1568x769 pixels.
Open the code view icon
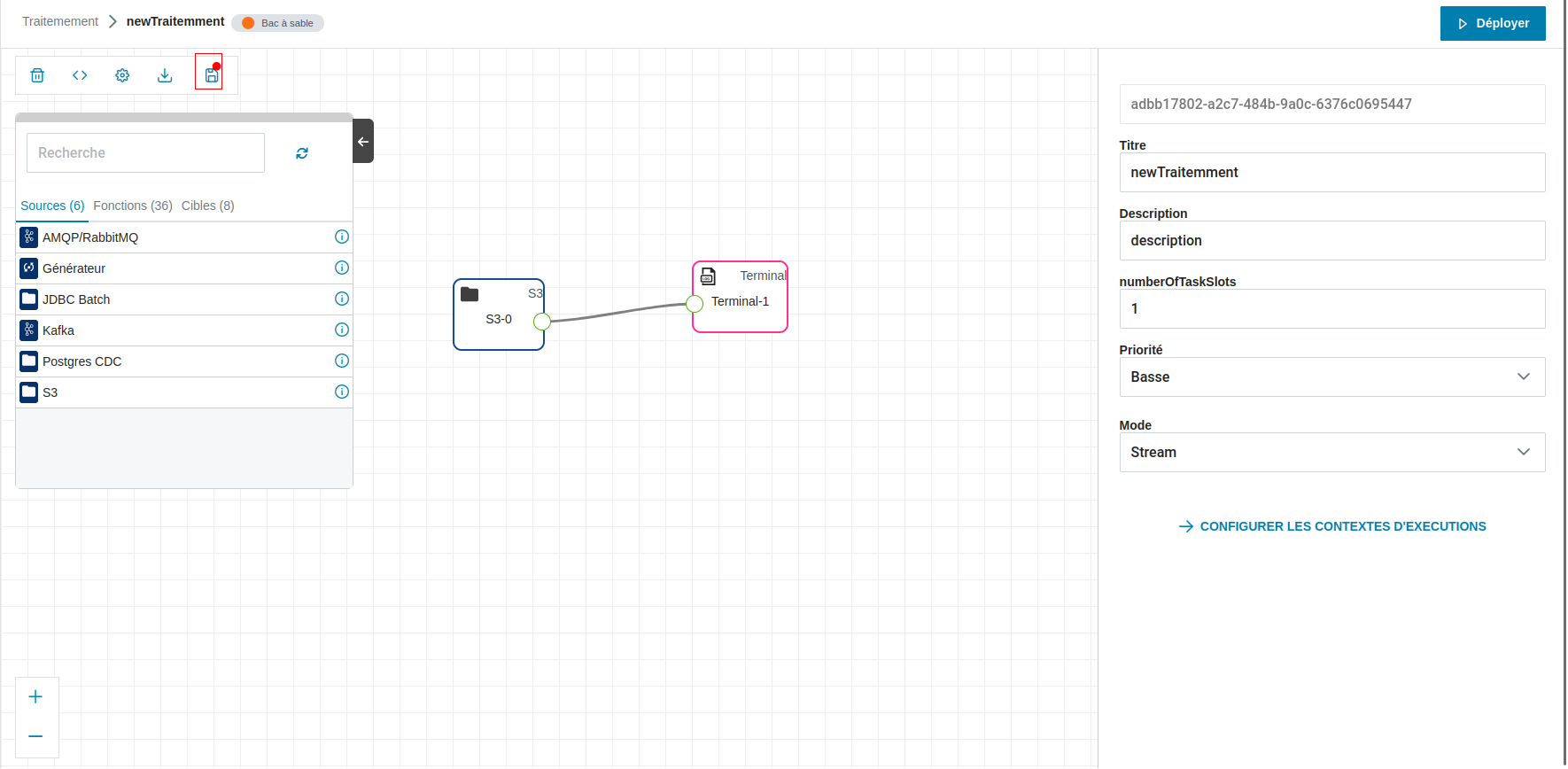coord(80,75)
